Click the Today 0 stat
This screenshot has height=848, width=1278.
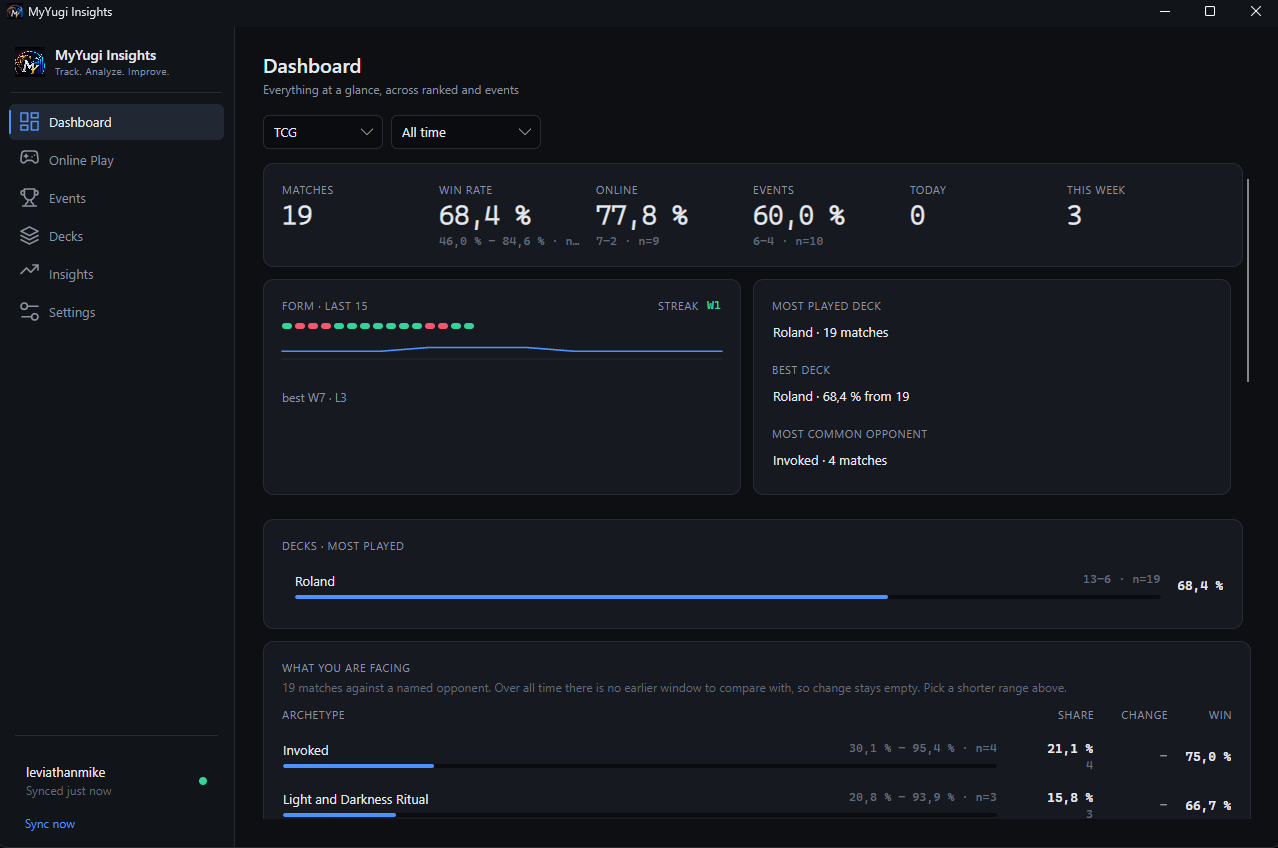pos(928,207)
